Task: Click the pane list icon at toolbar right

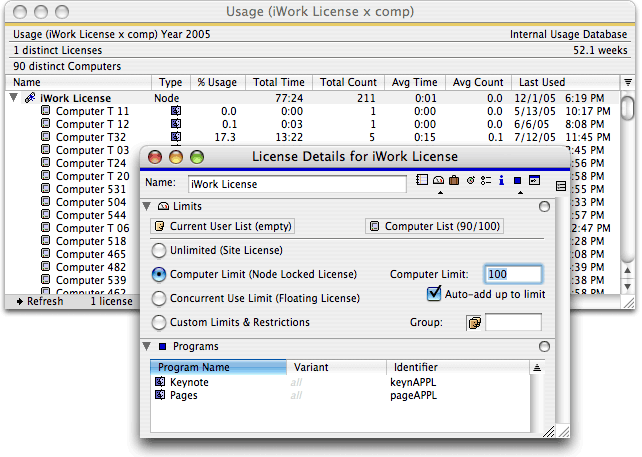Action: coord(561,186)
